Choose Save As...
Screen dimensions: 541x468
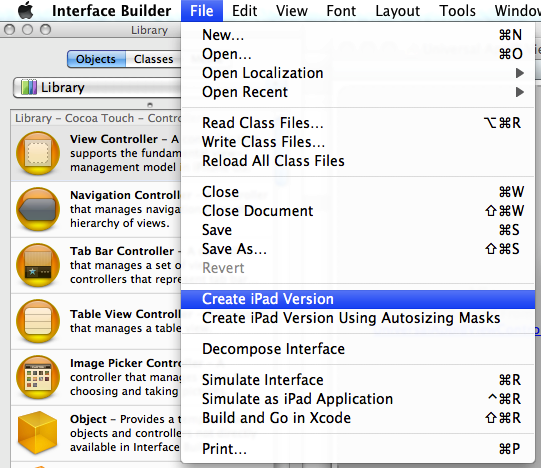point(358,249)
